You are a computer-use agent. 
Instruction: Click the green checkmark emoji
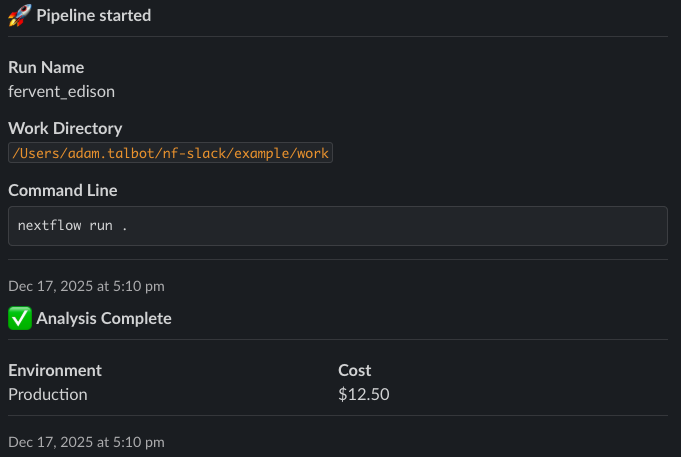19,318
